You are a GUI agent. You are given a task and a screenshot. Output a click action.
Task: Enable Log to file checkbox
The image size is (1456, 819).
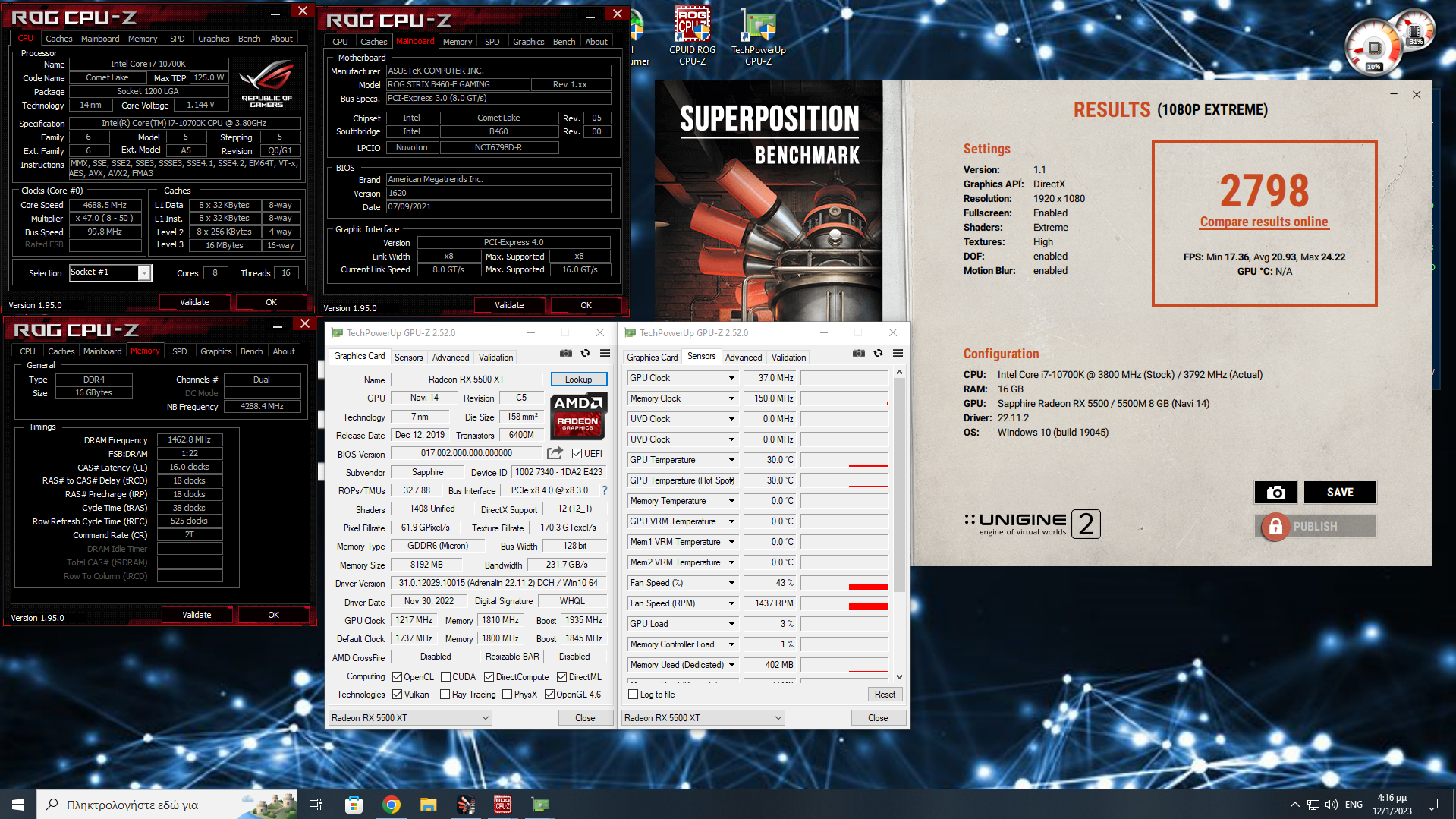[x=634, y=695]
